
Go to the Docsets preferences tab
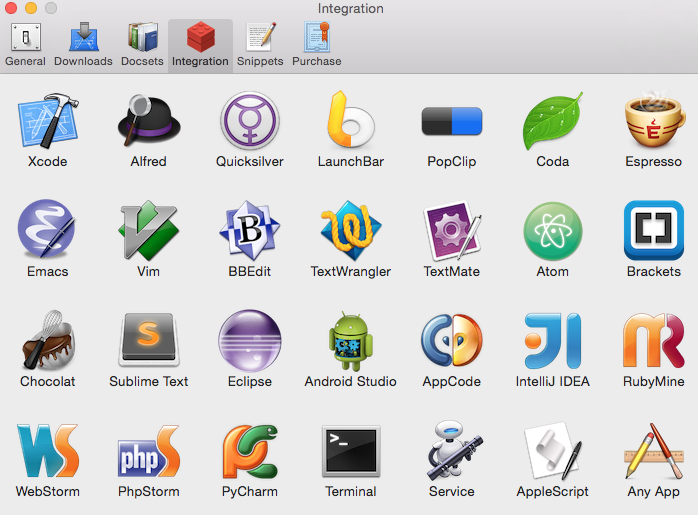click(142, 45)
